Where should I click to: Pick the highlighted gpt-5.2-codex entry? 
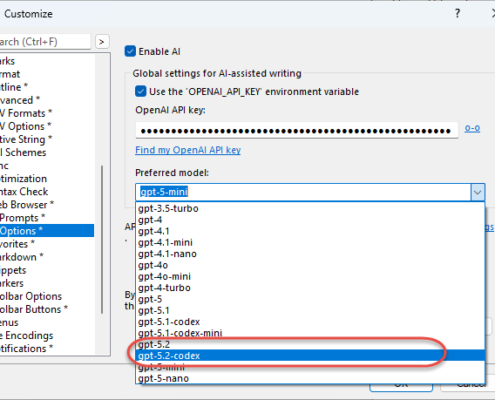point(310,356)
